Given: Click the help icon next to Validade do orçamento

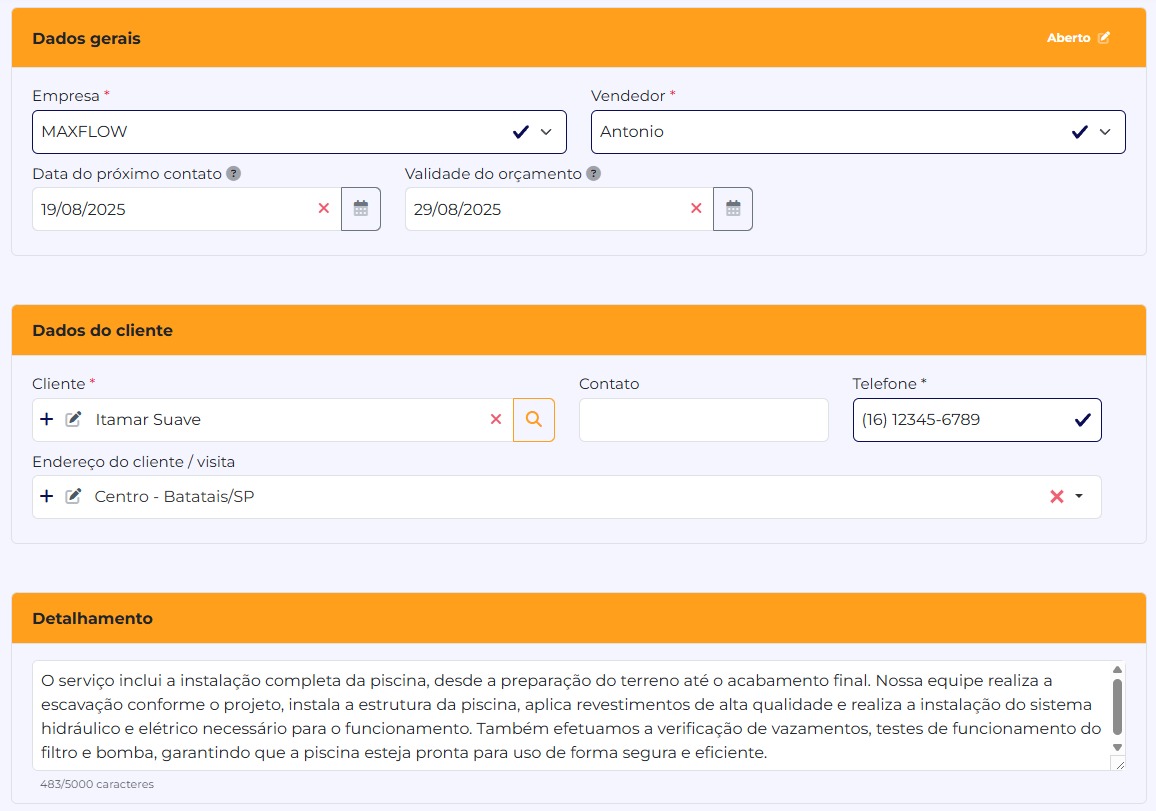Looking at the screenshot, I should [594, 173].
